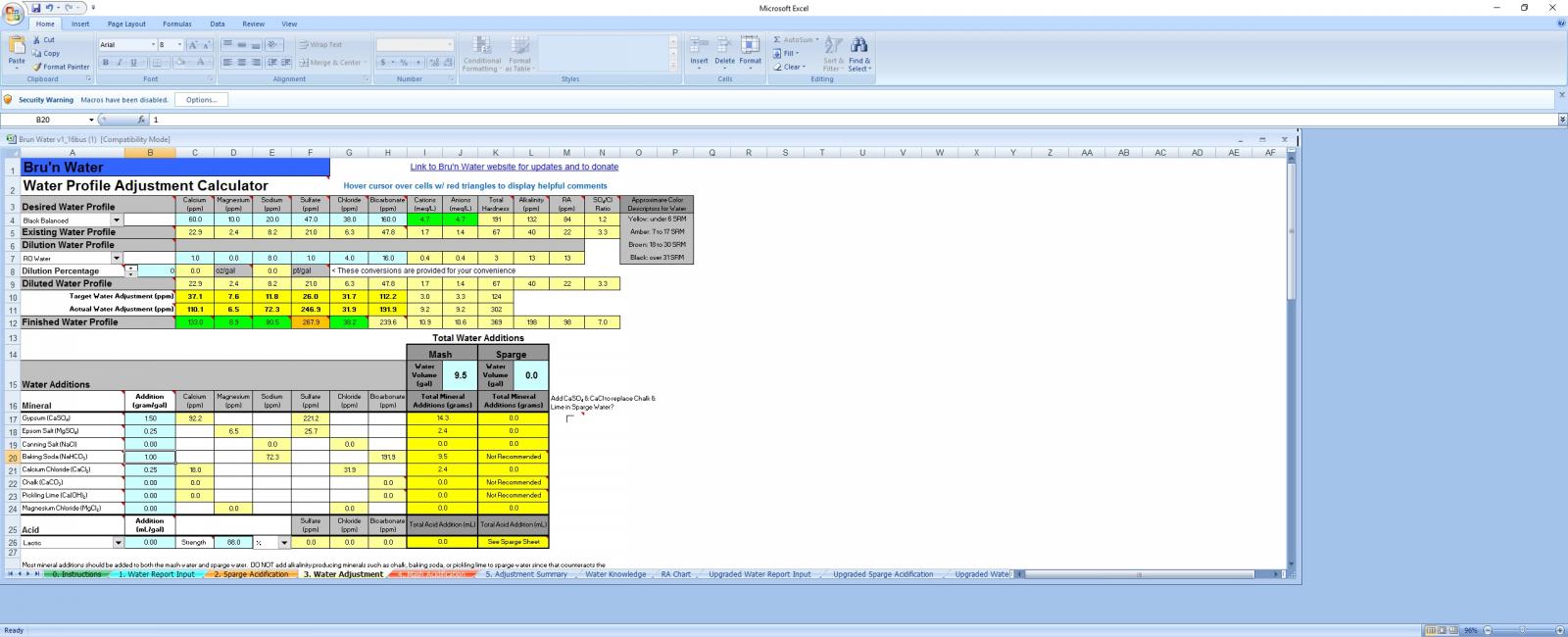Select mash water volume cell 9.5
Screen dimensions: 1568x637
tap(460, 374)
